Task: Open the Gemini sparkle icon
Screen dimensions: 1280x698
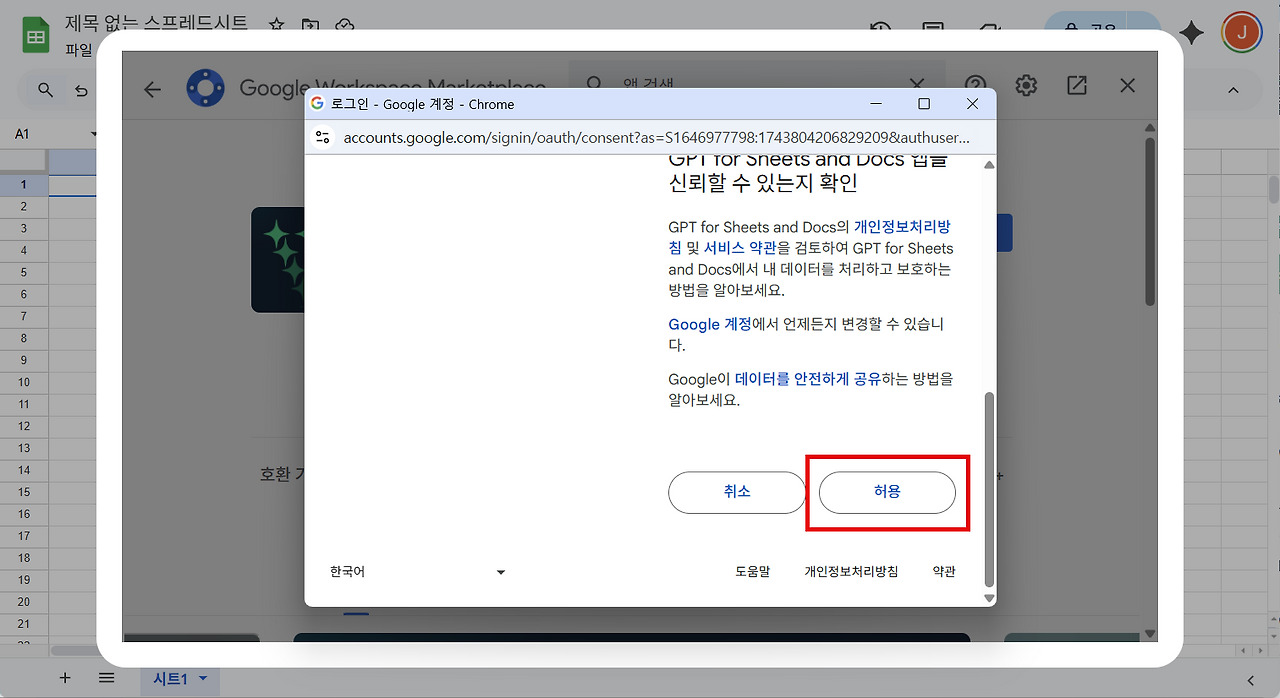Action: click(x=1191, y=33)
